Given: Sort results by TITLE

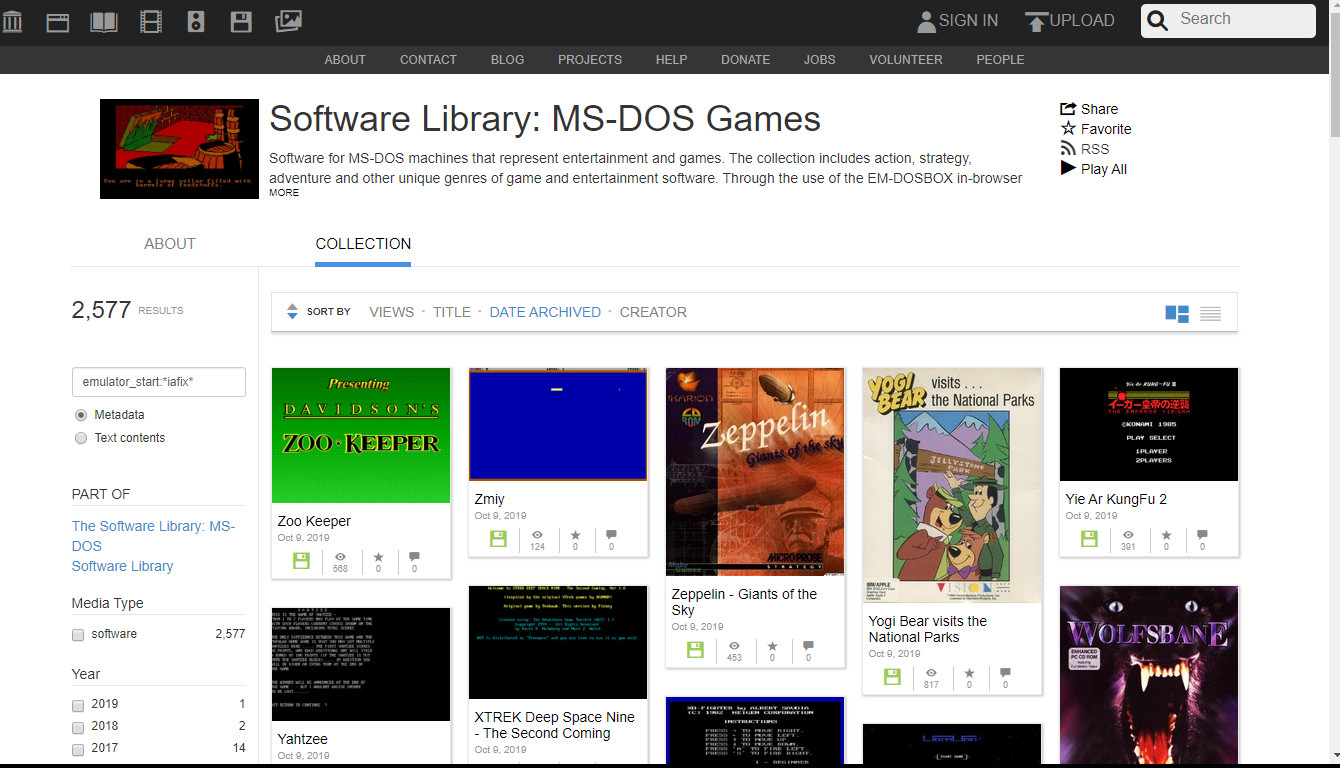Looking at the screenshot, I should tap(452, 312).
